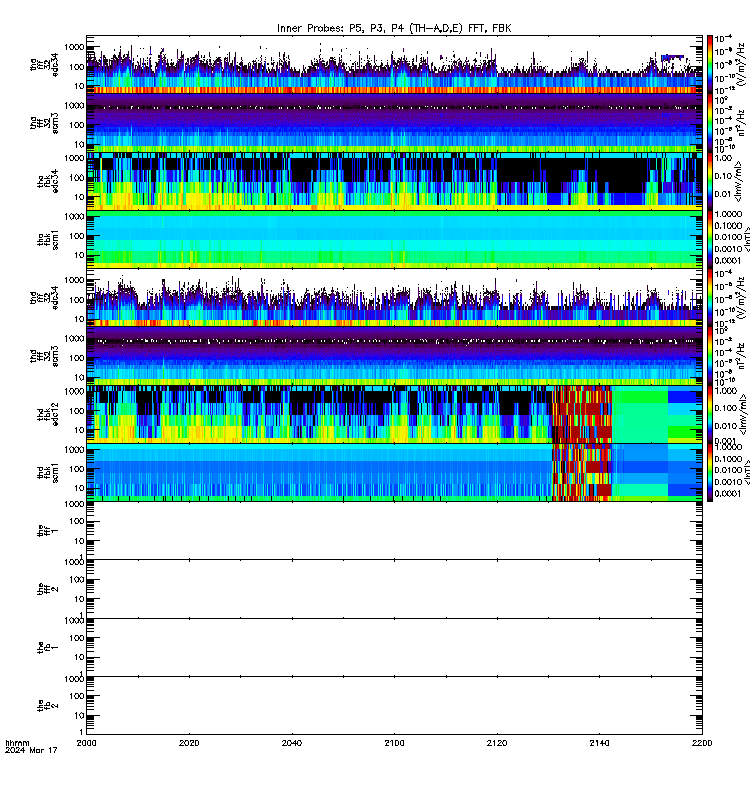Click the red burst in thd fbk scm1
Viewport: 750px width, 800px height.
click(582, 472)
